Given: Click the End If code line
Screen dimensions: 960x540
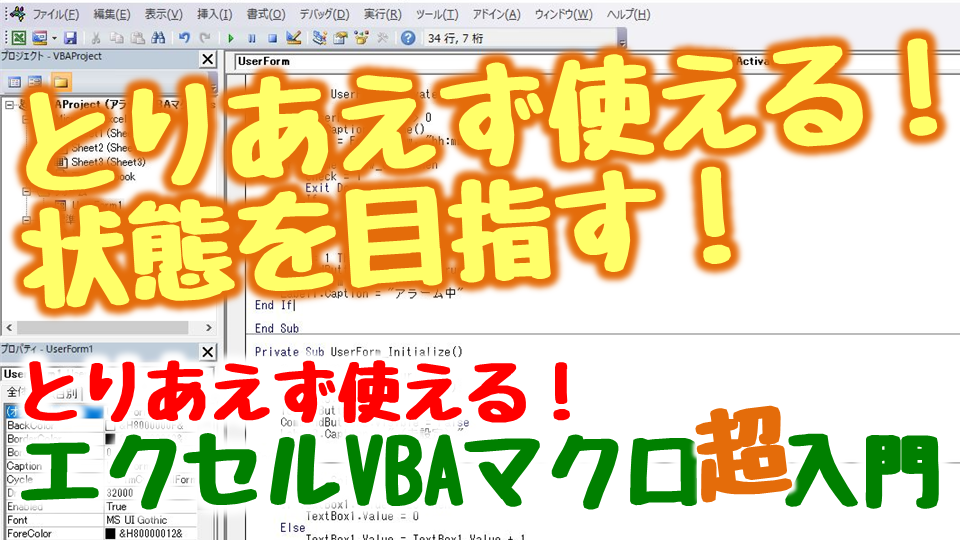Looking at the screenshot, I should [x=274, y=305].
